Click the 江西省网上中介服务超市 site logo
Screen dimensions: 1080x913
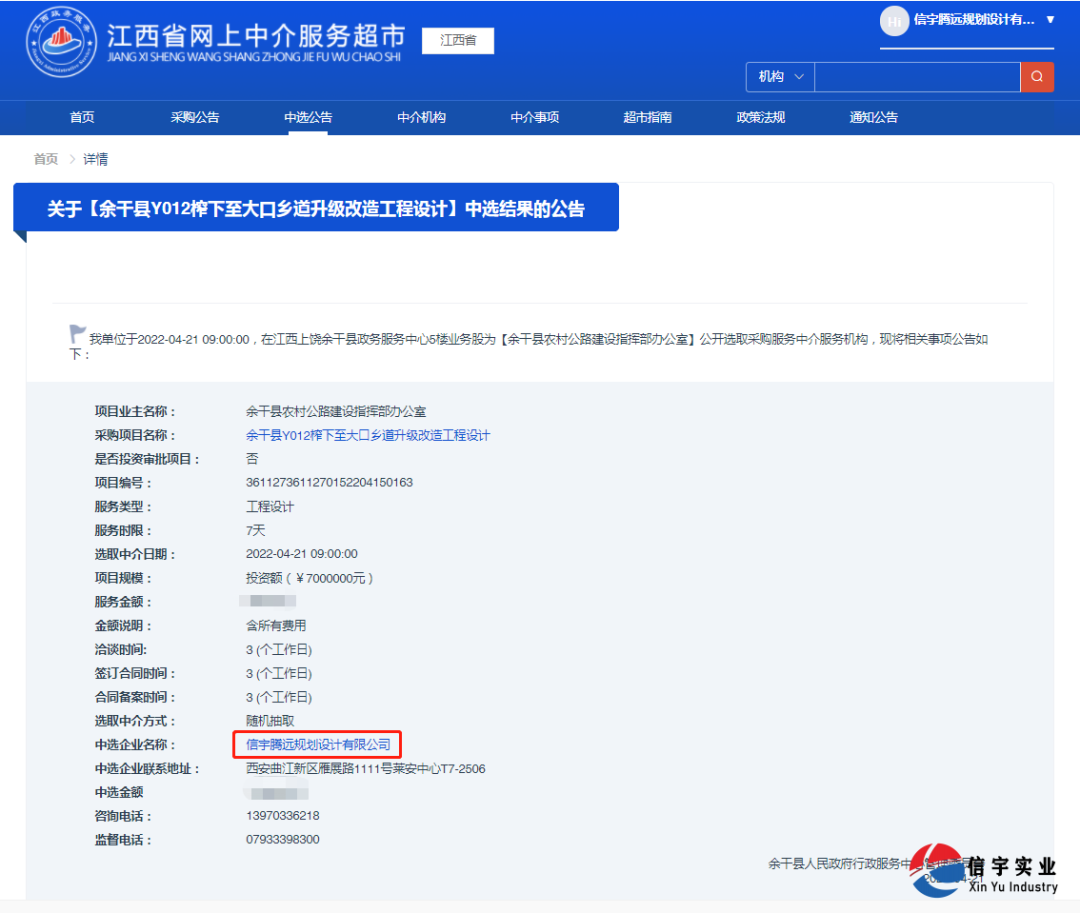point(215,45)
